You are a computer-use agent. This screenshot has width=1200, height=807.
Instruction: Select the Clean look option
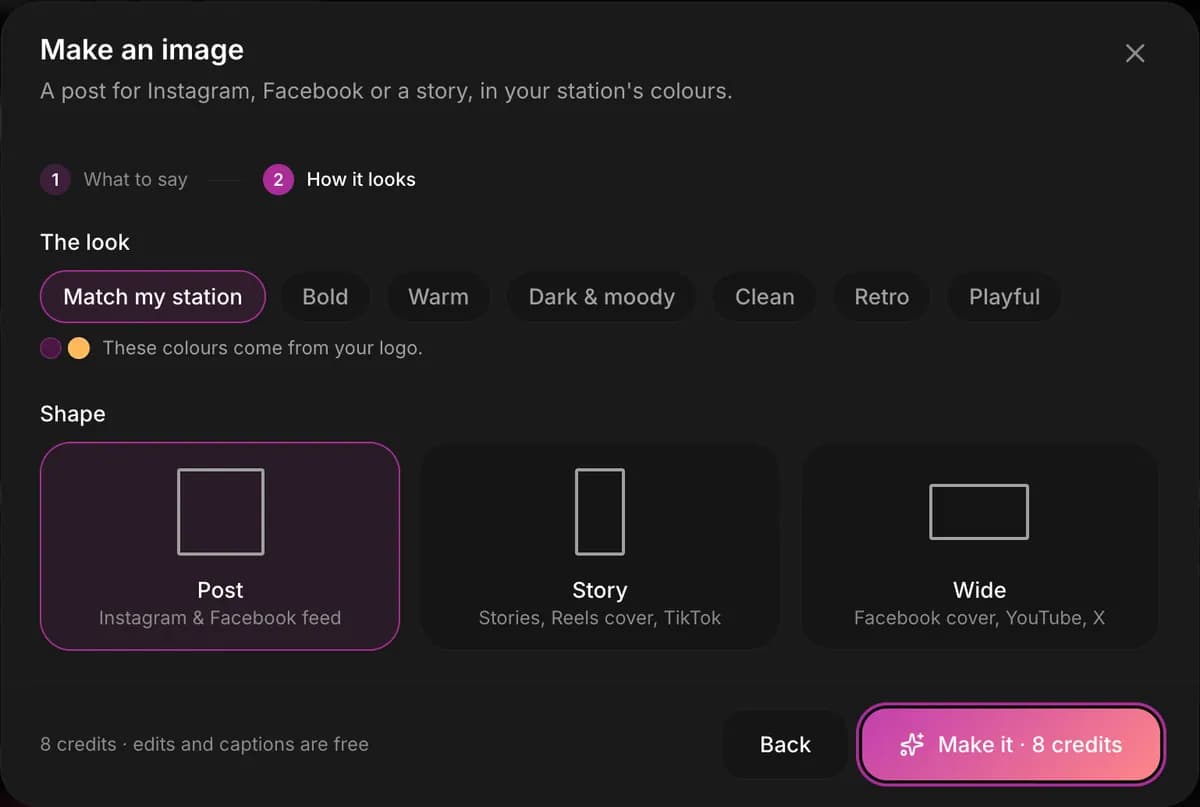click(765, 297)
